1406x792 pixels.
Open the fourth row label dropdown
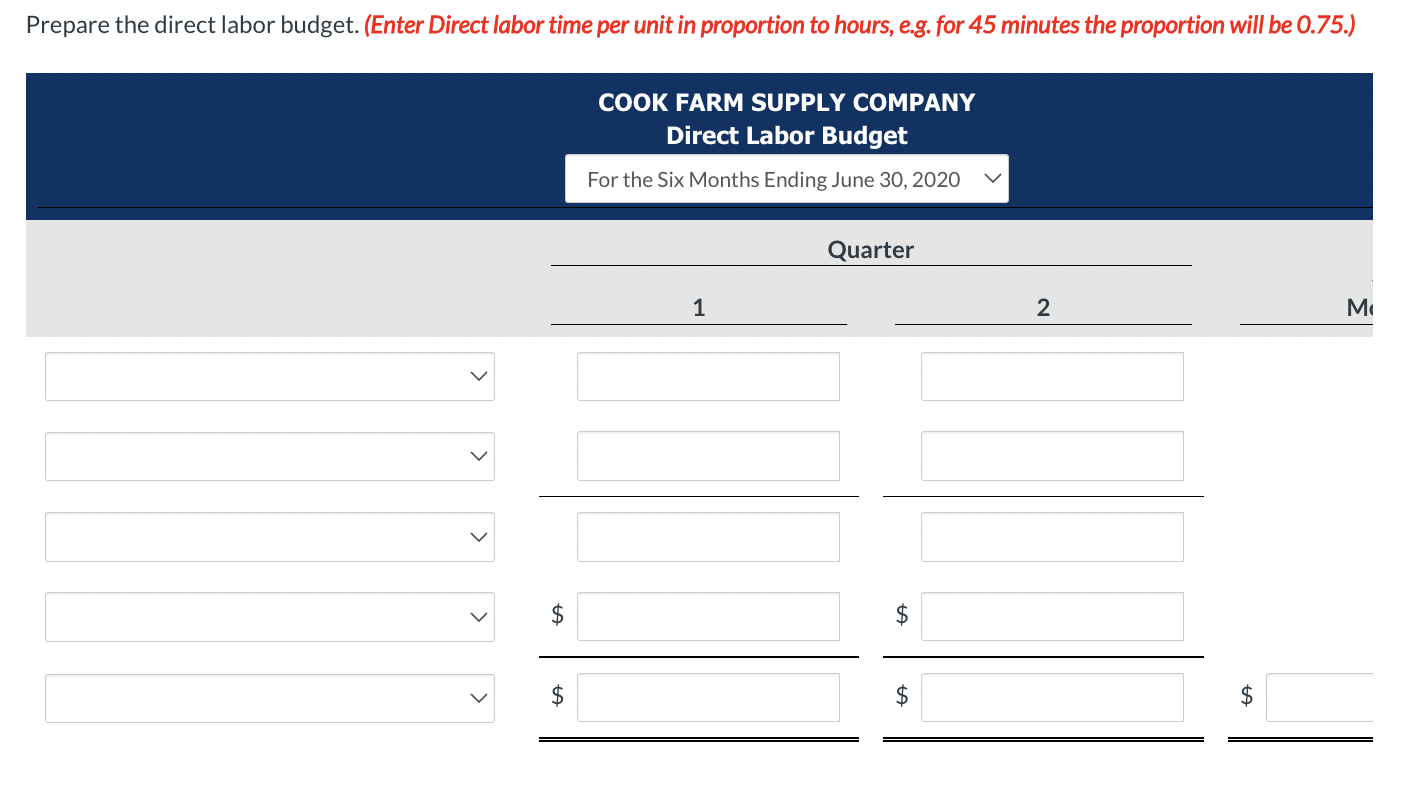point(270,617)
